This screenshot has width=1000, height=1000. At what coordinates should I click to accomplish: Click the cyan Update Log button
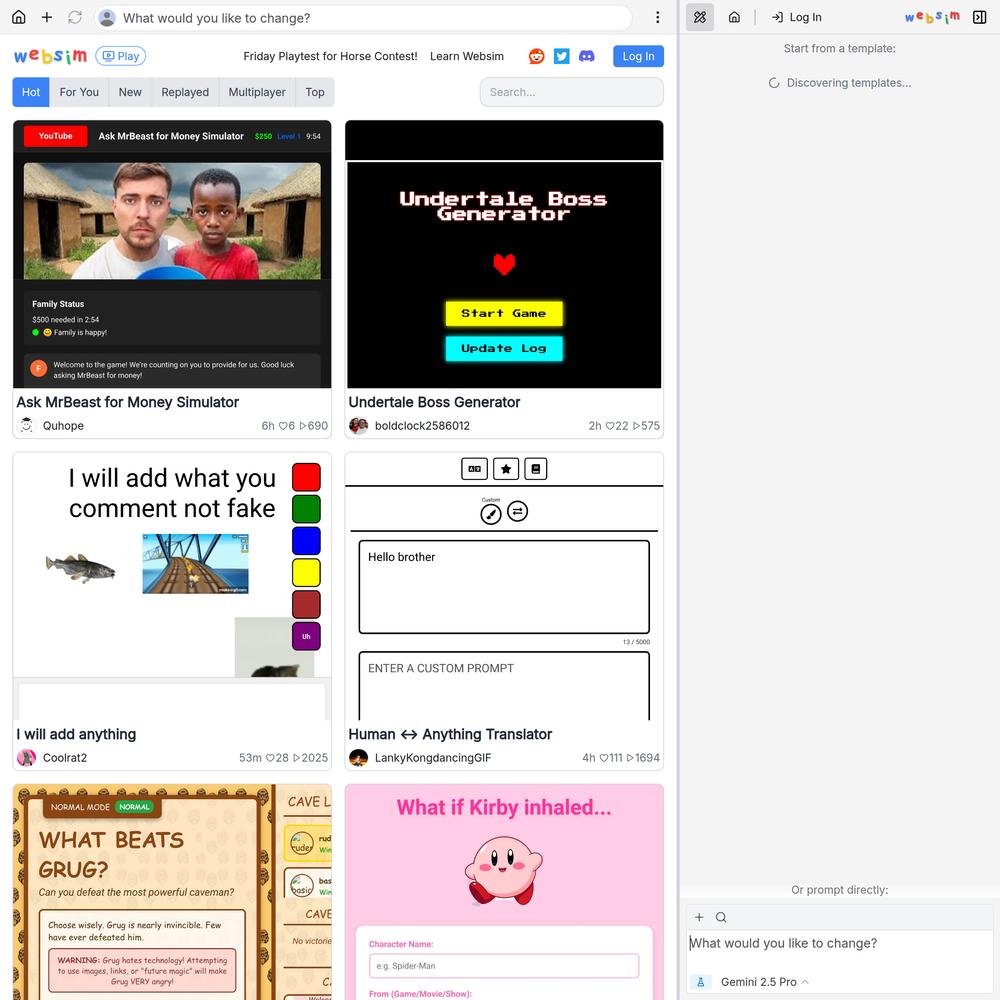(x=504, y=348)
